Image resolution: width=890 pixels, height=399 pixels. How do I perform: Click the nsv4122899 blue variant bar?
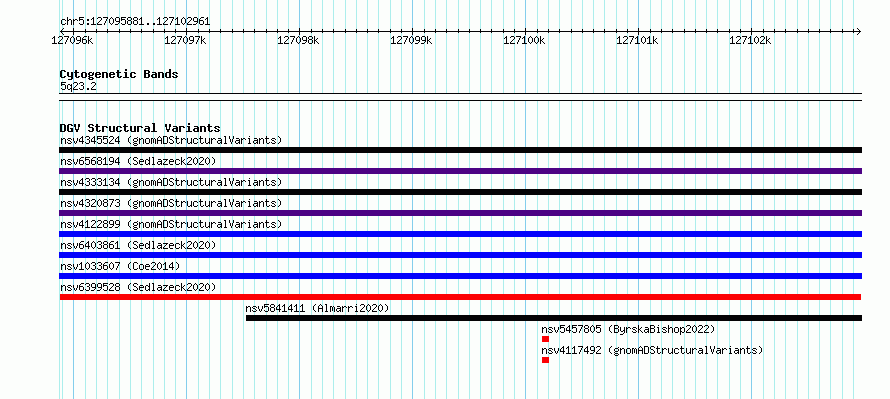click(x=460, y=234)
